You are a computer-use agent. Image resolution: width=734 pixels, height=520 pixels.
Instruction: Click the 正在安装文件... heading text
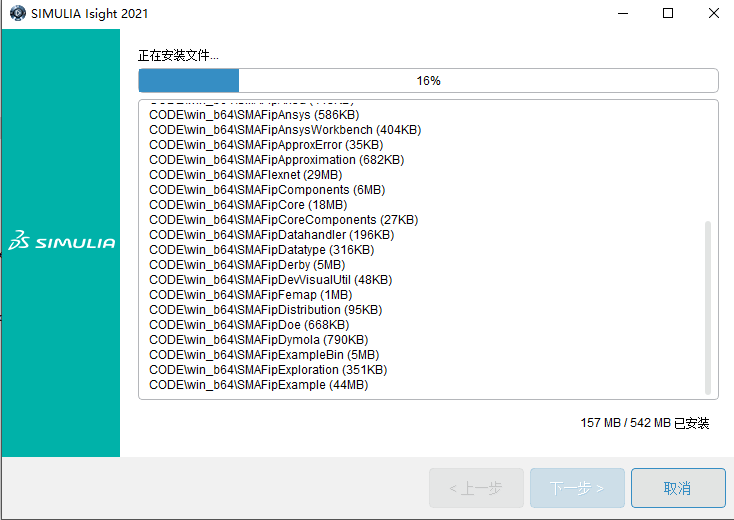pyautogui.click(x=178, y=56)
